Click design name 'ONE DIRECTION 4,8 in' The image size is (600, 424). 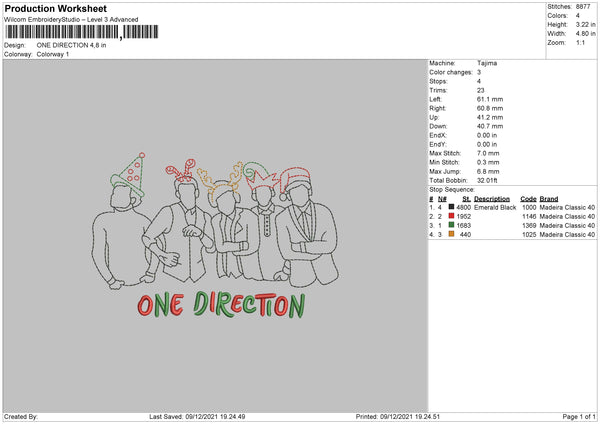(x=72, y=45)
